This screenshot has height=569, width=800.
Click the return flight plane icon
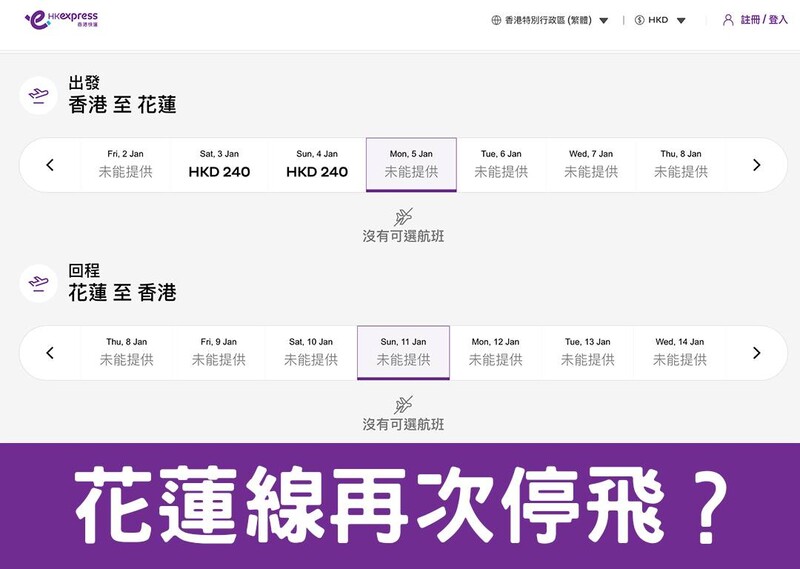(x=39, y=284)
